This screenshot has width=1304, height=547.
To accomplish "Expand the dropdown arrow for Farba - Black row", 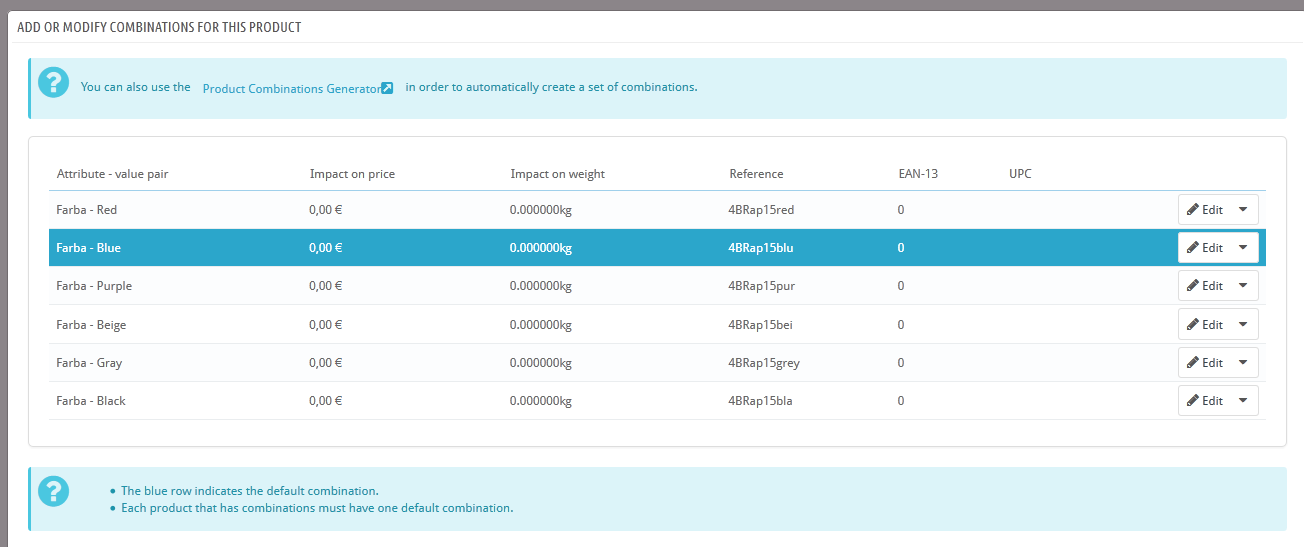I will click(x=1243, y=401).
